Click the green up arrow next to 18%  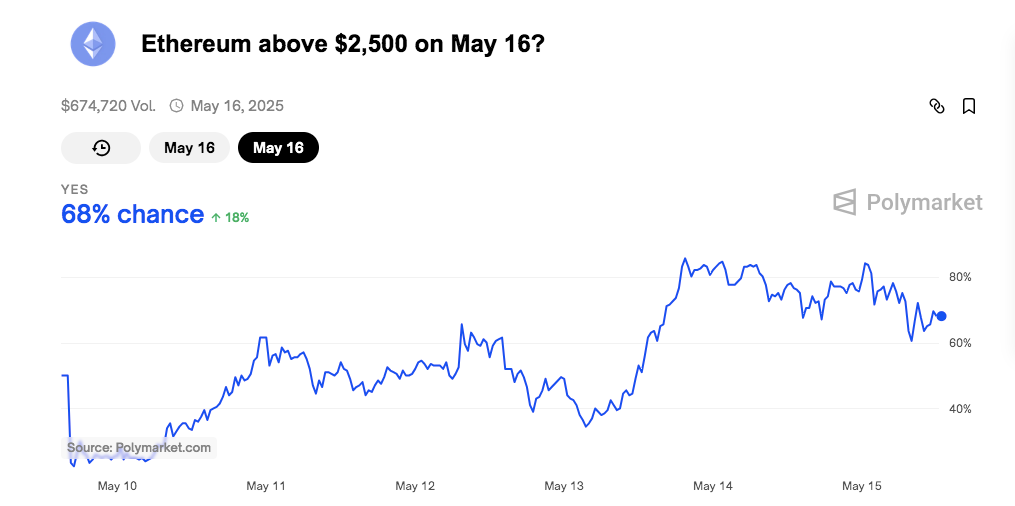coord(215,217)
